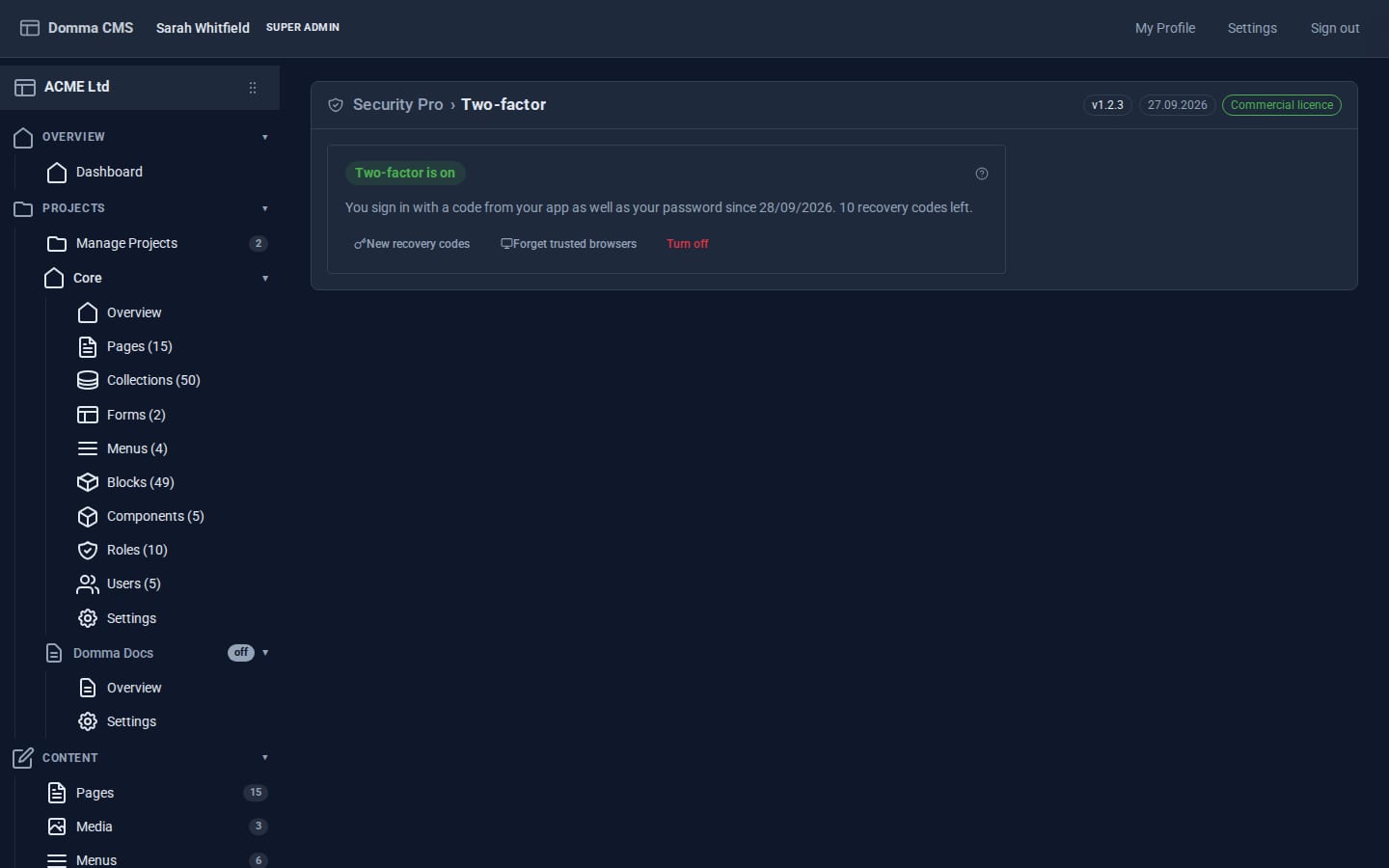Open the two-factor help question icon
1389x868 pixels.
[x=982, y=174]
